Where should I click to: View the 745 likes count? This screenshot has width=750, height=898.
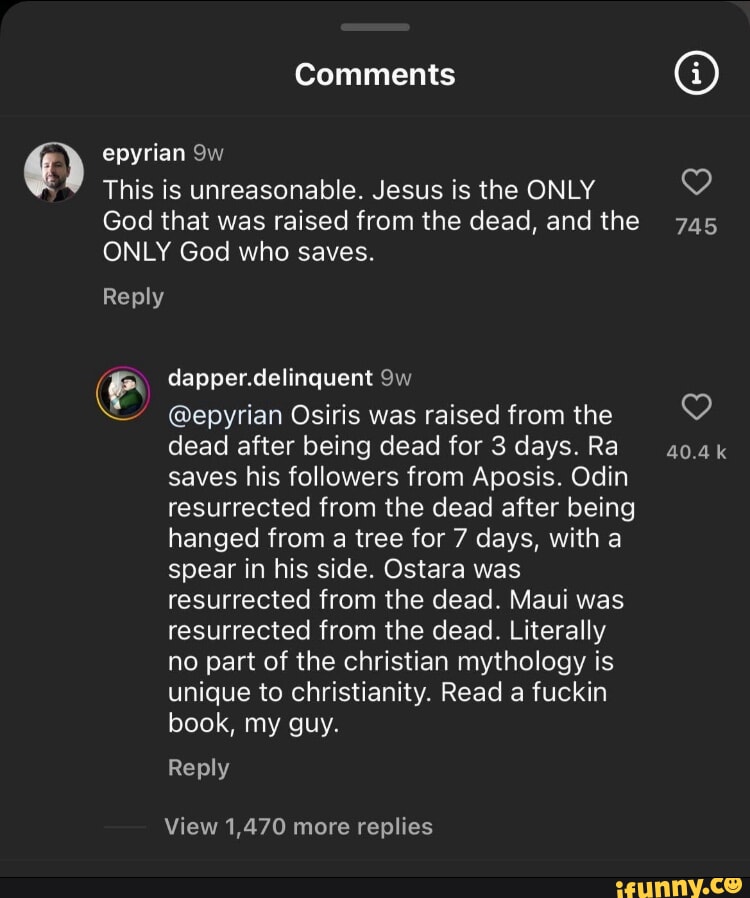pyautogui.click(x=695, y=227)
